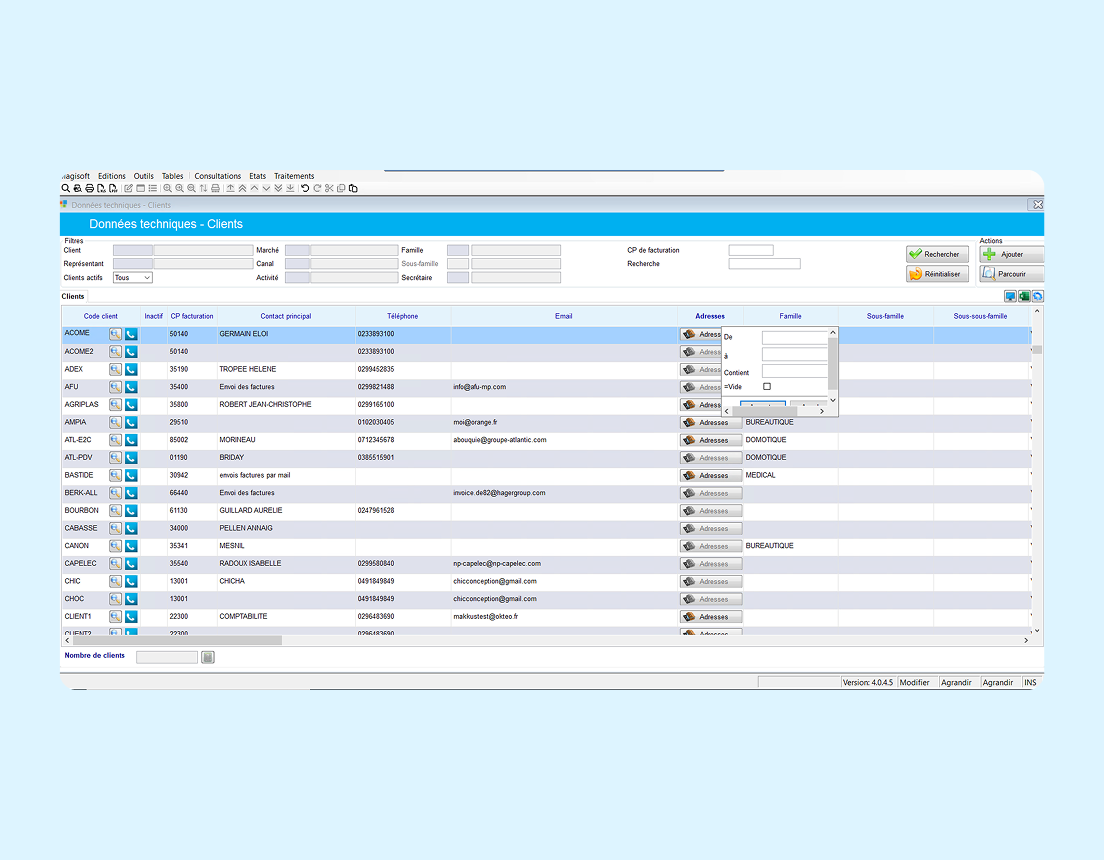Click the Réinitialiser button
This screenshot has width=1104, height=860.
(937, 274)
